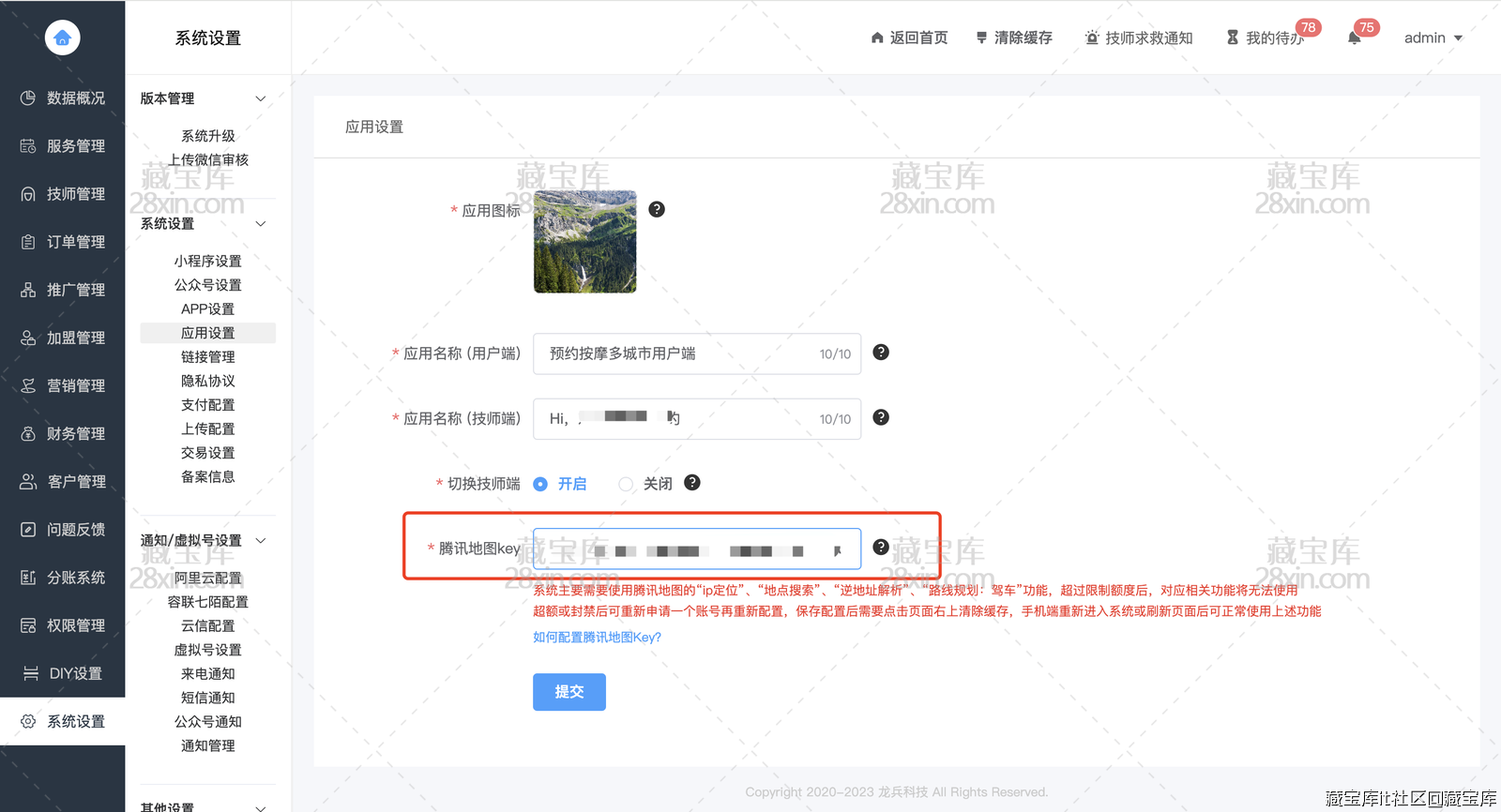
Task: Click the 腾讯地图key input field
Action: pos(696,549)
